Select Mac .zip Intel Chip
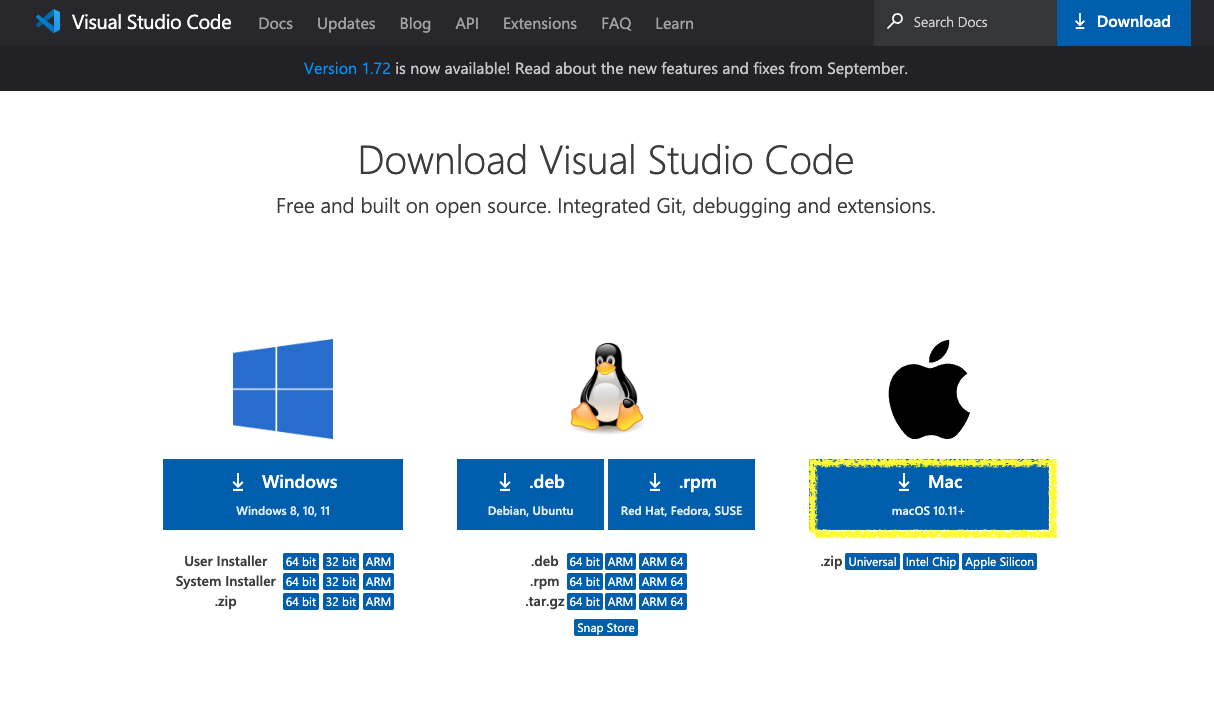 [931, 562]
